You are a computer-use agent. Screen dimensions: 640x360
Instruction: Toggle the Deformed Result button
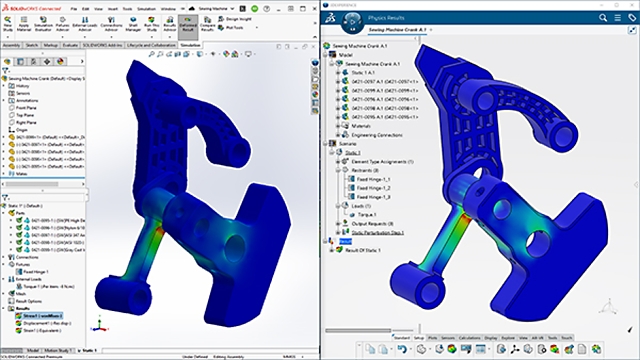[x=188, y=24]
